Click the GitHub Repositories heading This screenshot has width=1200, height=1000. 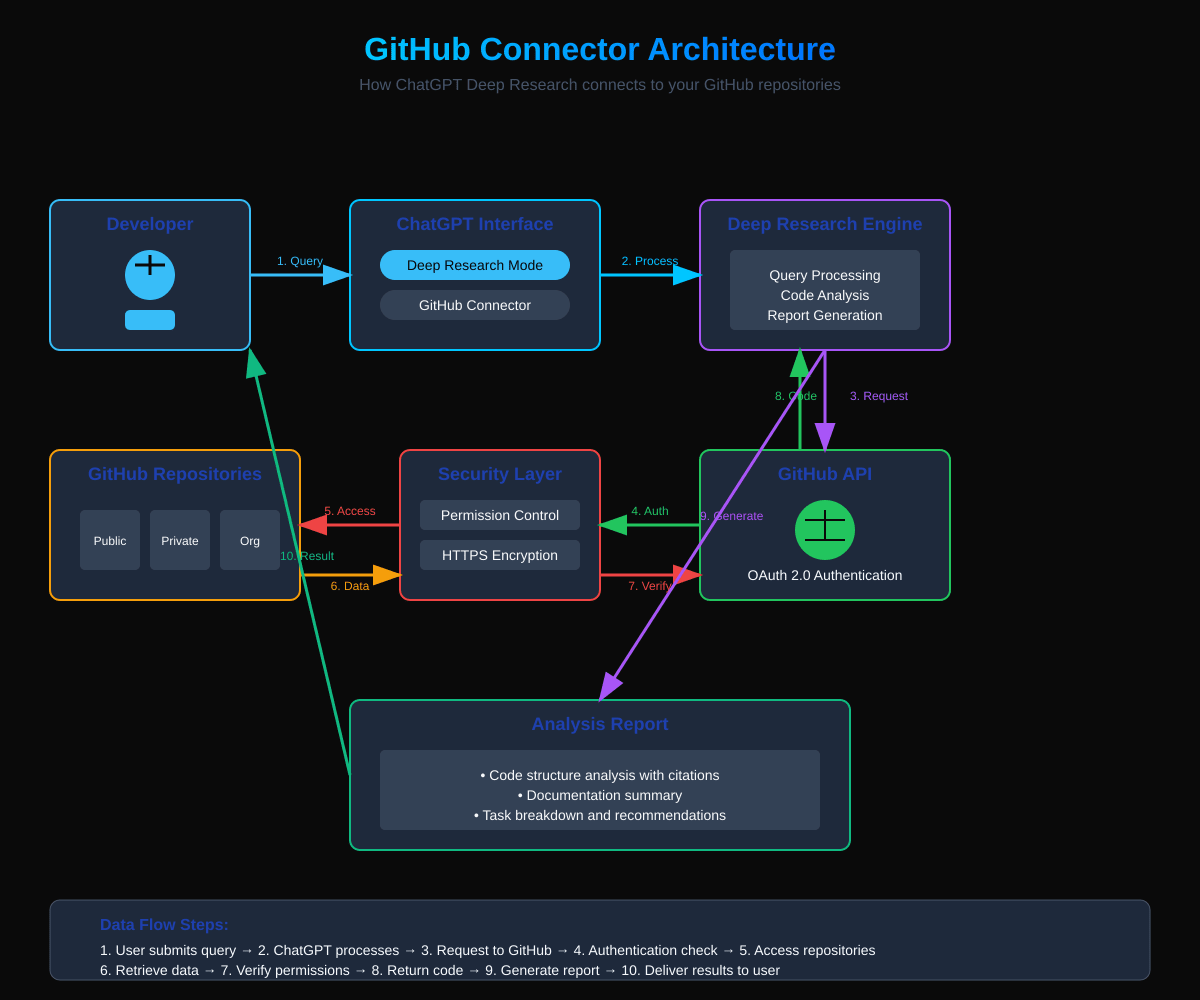coord(175,474)
